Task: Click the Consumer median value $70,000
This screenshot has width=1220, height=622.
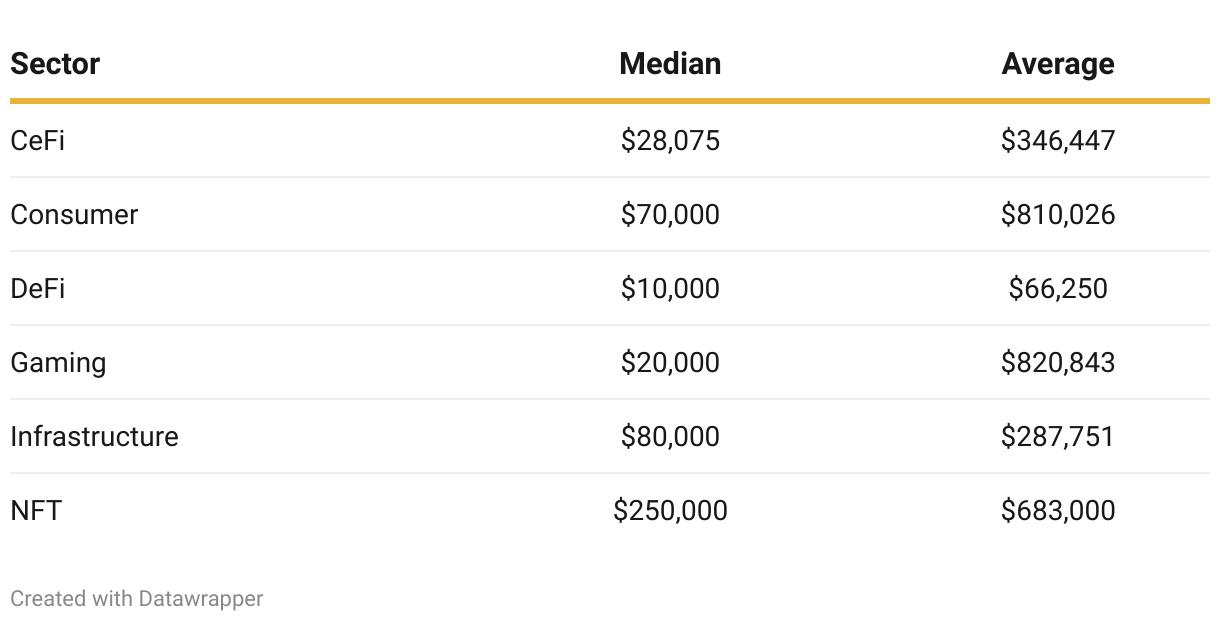Action: point(670,215)
